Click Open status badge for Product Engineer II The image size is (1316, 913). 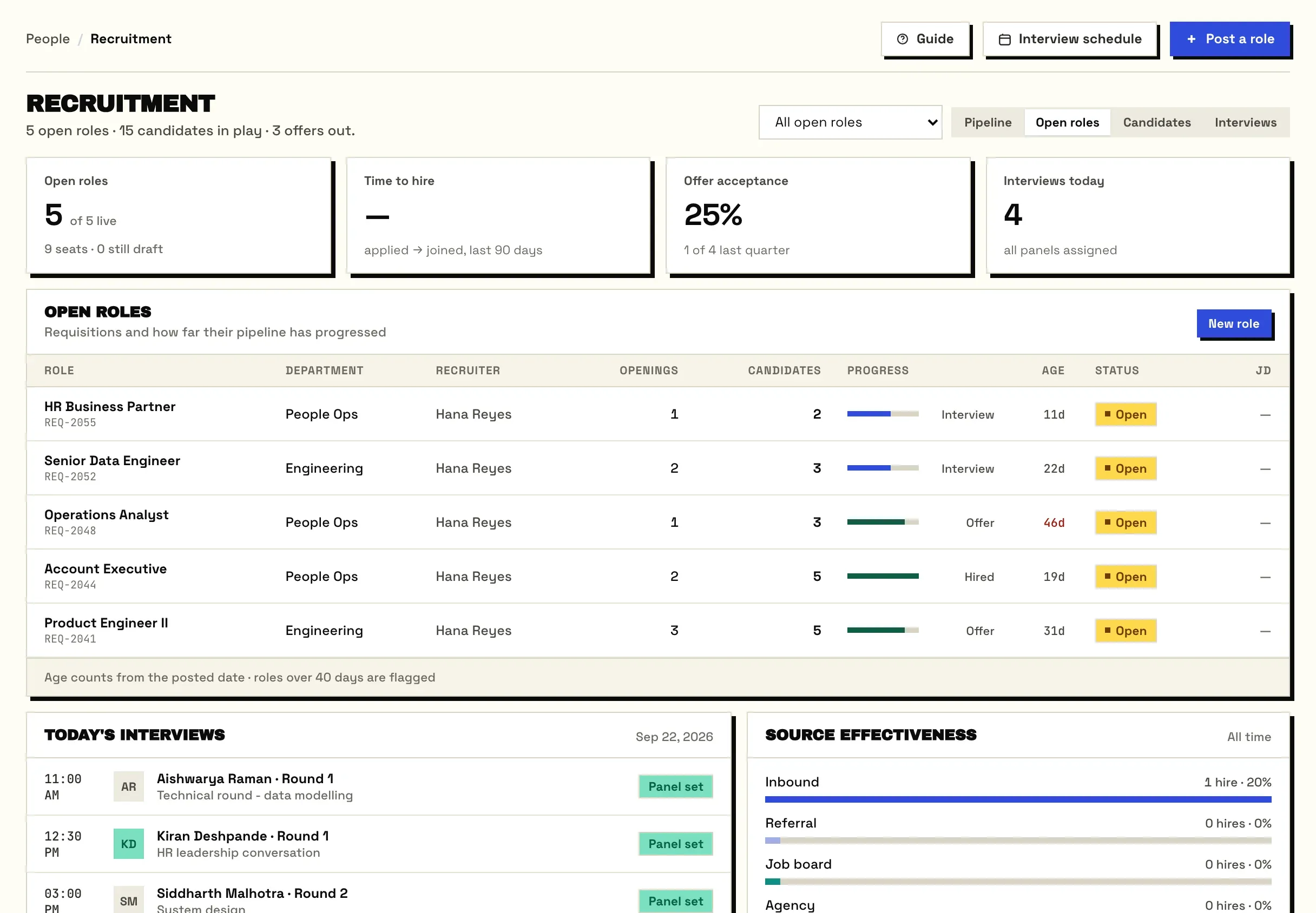1126,631
